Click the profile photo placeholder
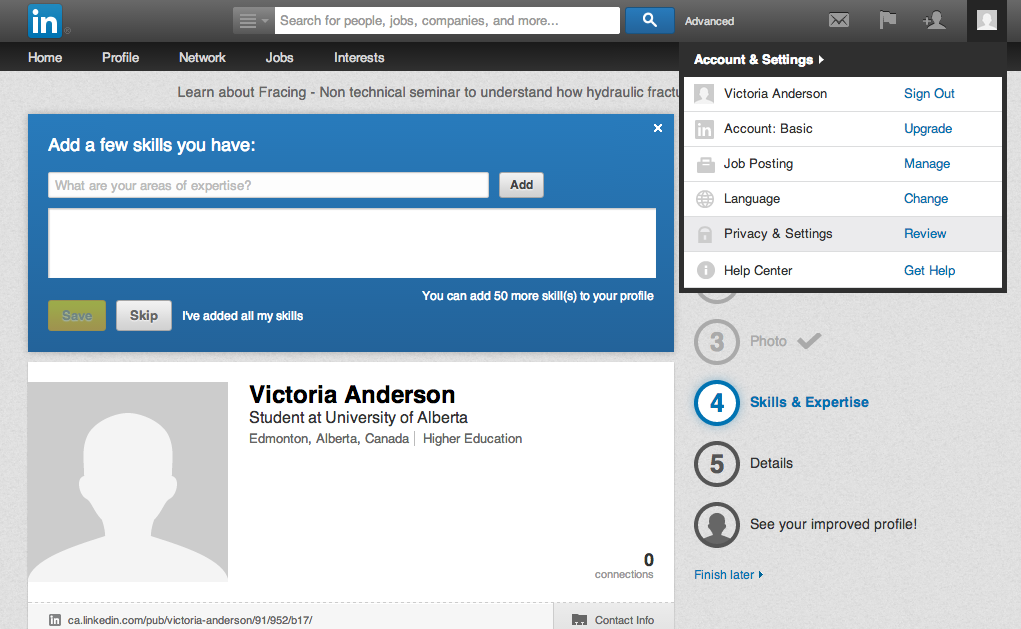This screenshot has width=1021, height=629. (x=128, y=482)
